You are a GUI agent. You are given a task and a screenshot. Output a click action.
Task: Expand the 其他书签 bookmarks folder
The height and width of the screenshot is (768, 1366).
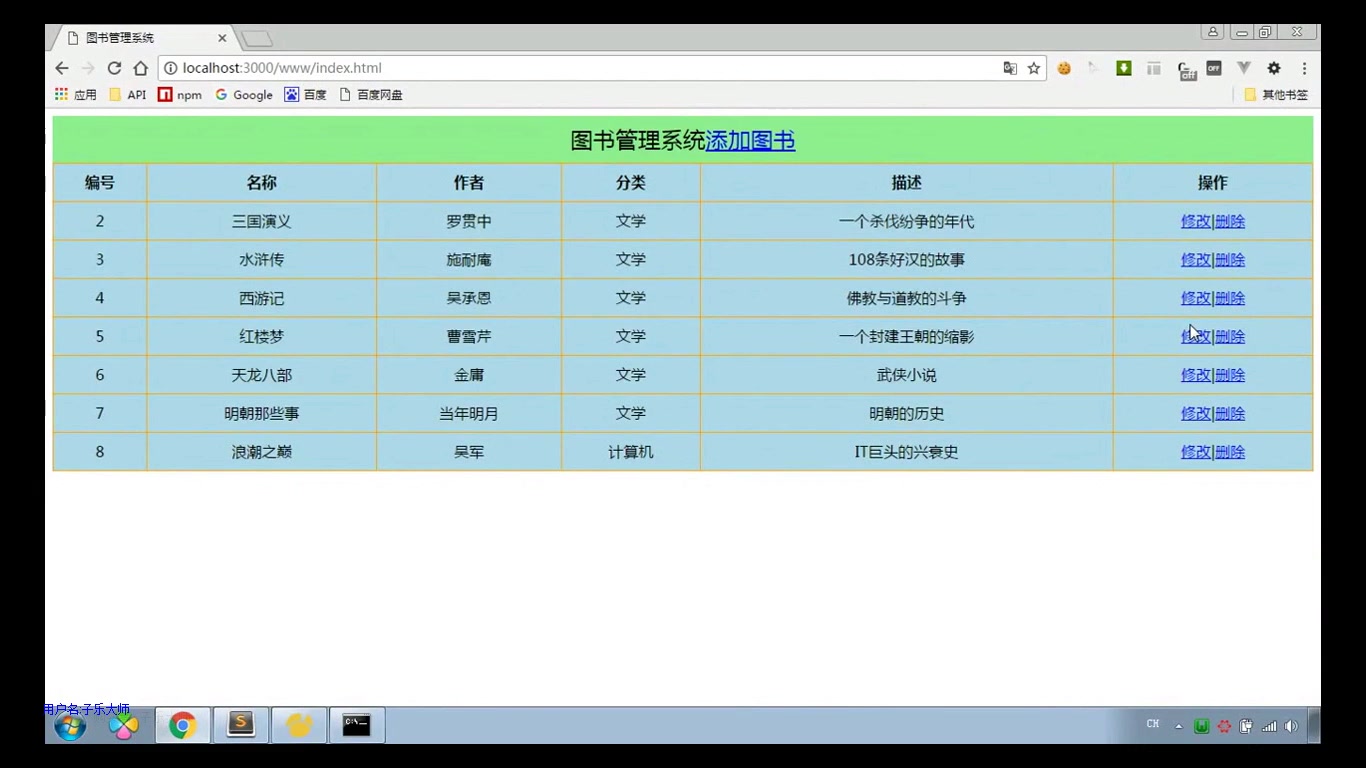(1276, 95)
